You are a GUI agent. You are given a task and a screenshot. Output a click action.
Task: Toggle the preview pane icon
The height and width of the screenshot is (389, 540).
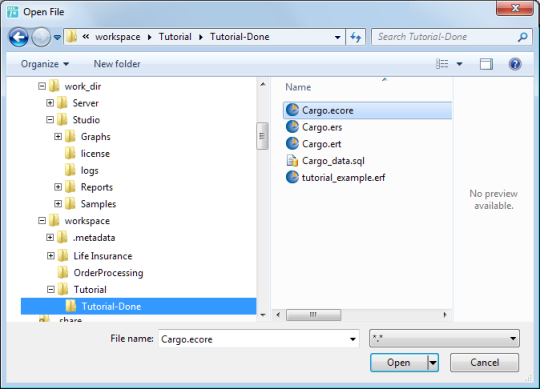pyautogui.click(x=486, y=64)
